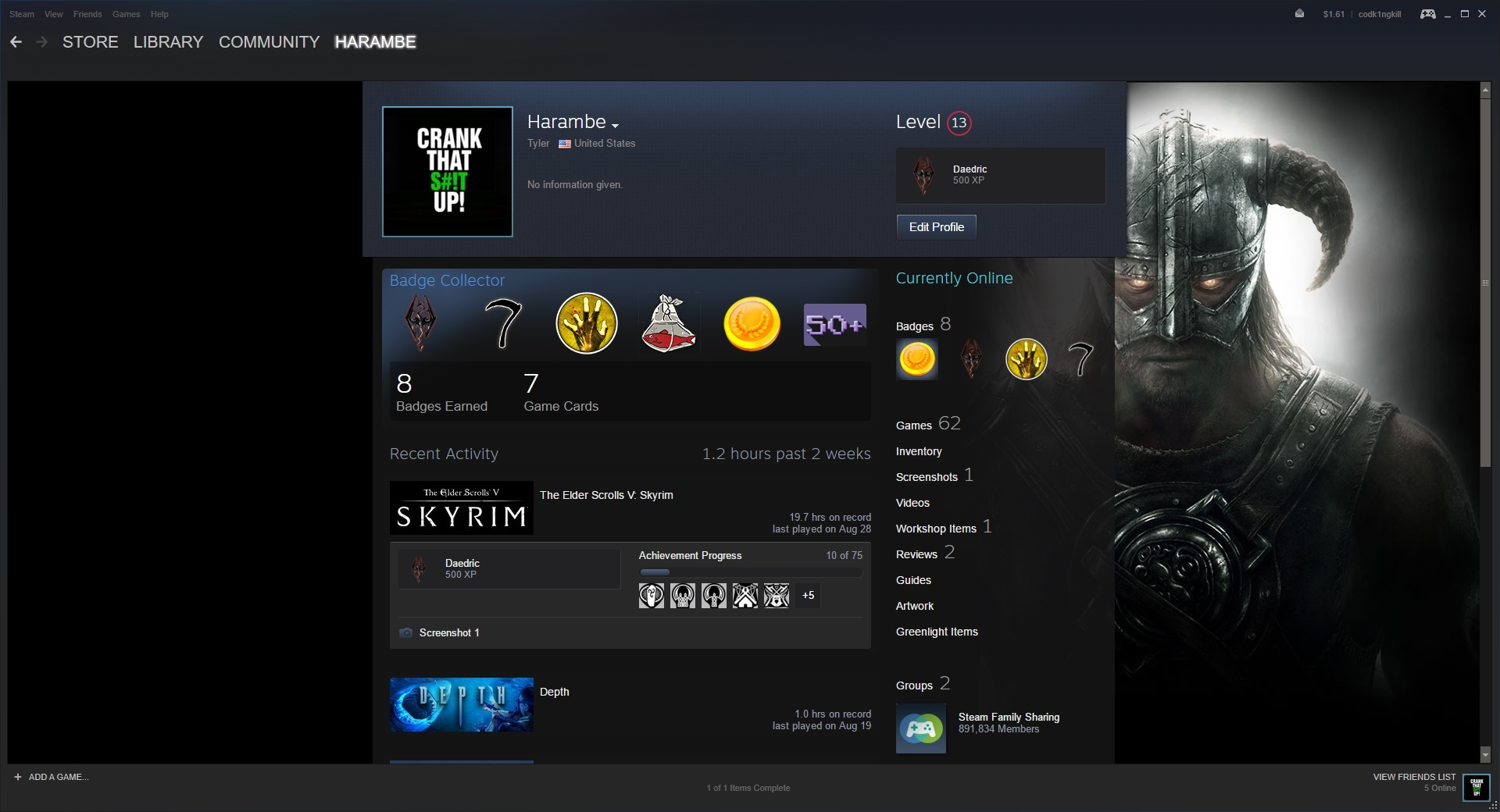Open the Friends menu
The width and height of the screenshot is (1500, 812).
click(x=87, y=14)
